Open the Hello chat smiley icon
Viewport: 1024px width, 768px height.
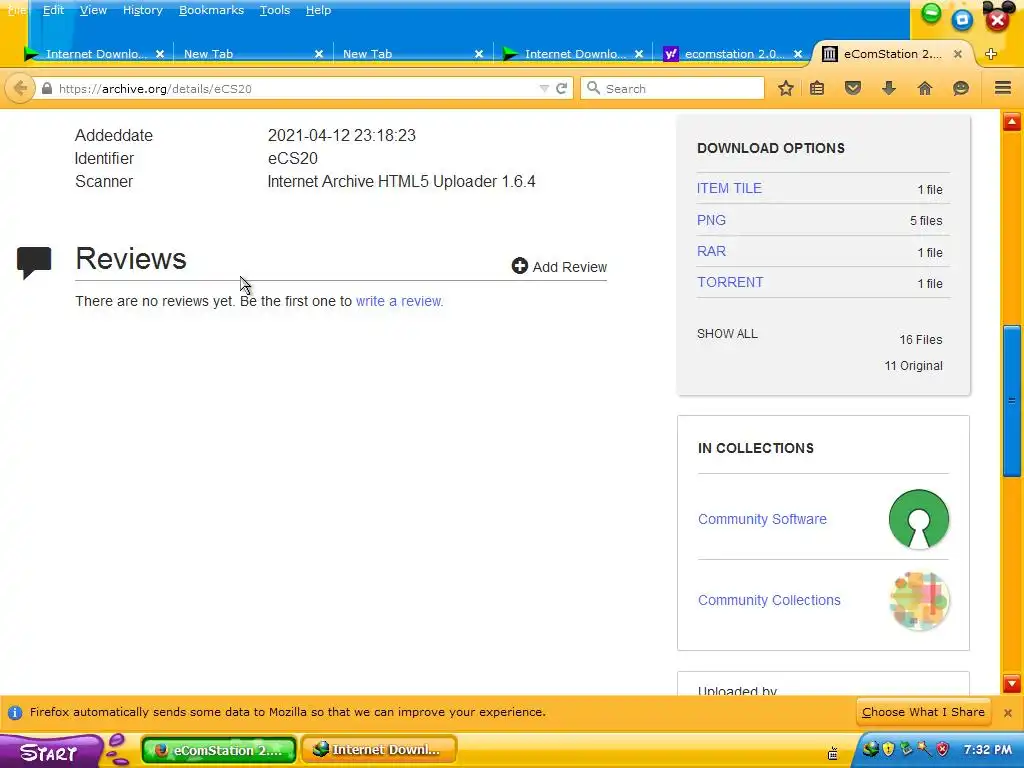click(961, 88)
